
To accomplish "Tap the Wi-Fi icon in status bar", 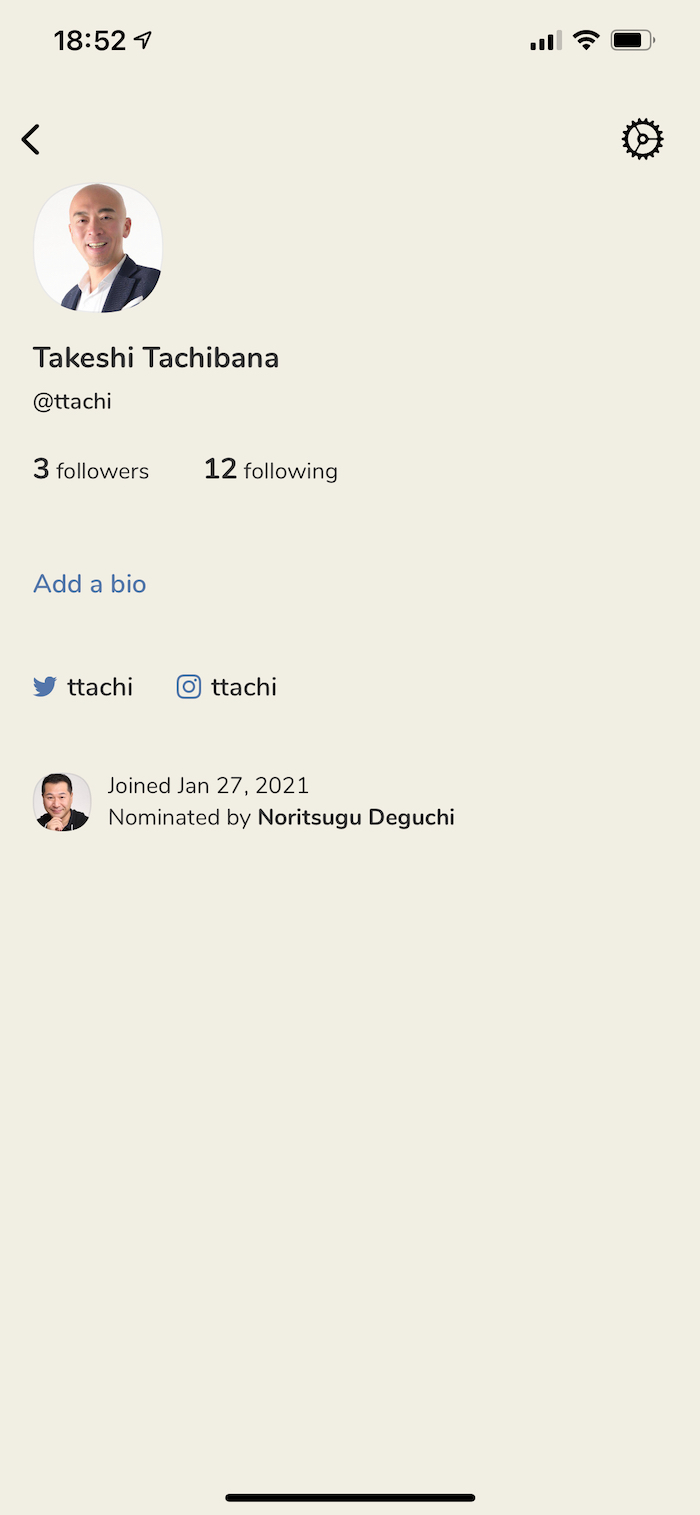I will pos(586,41).
